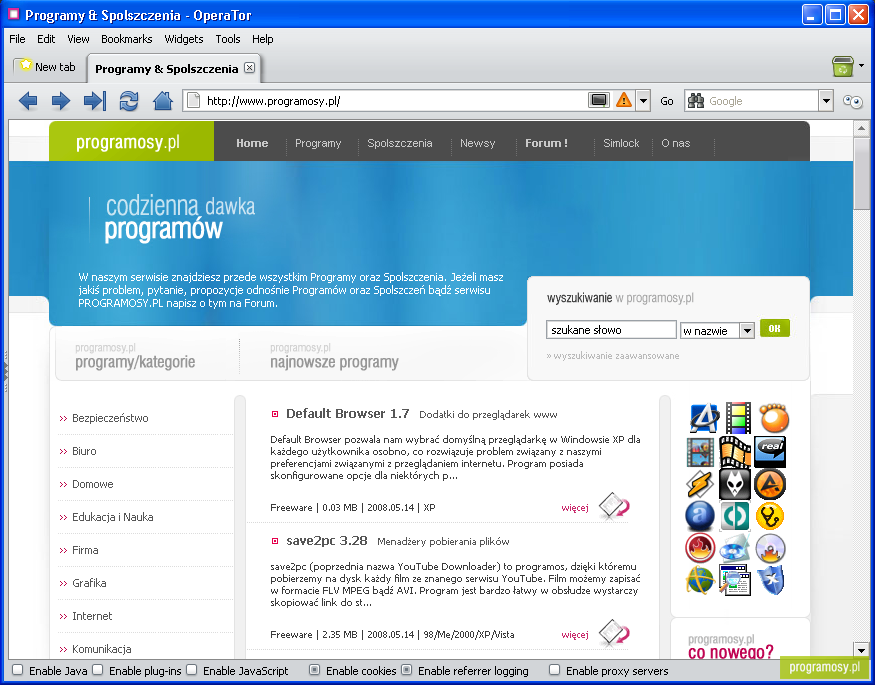Open the closed tabs trash bin icon
Viewport: 875px width, 685px height.
pyautogui.click(x=843, y=66)
